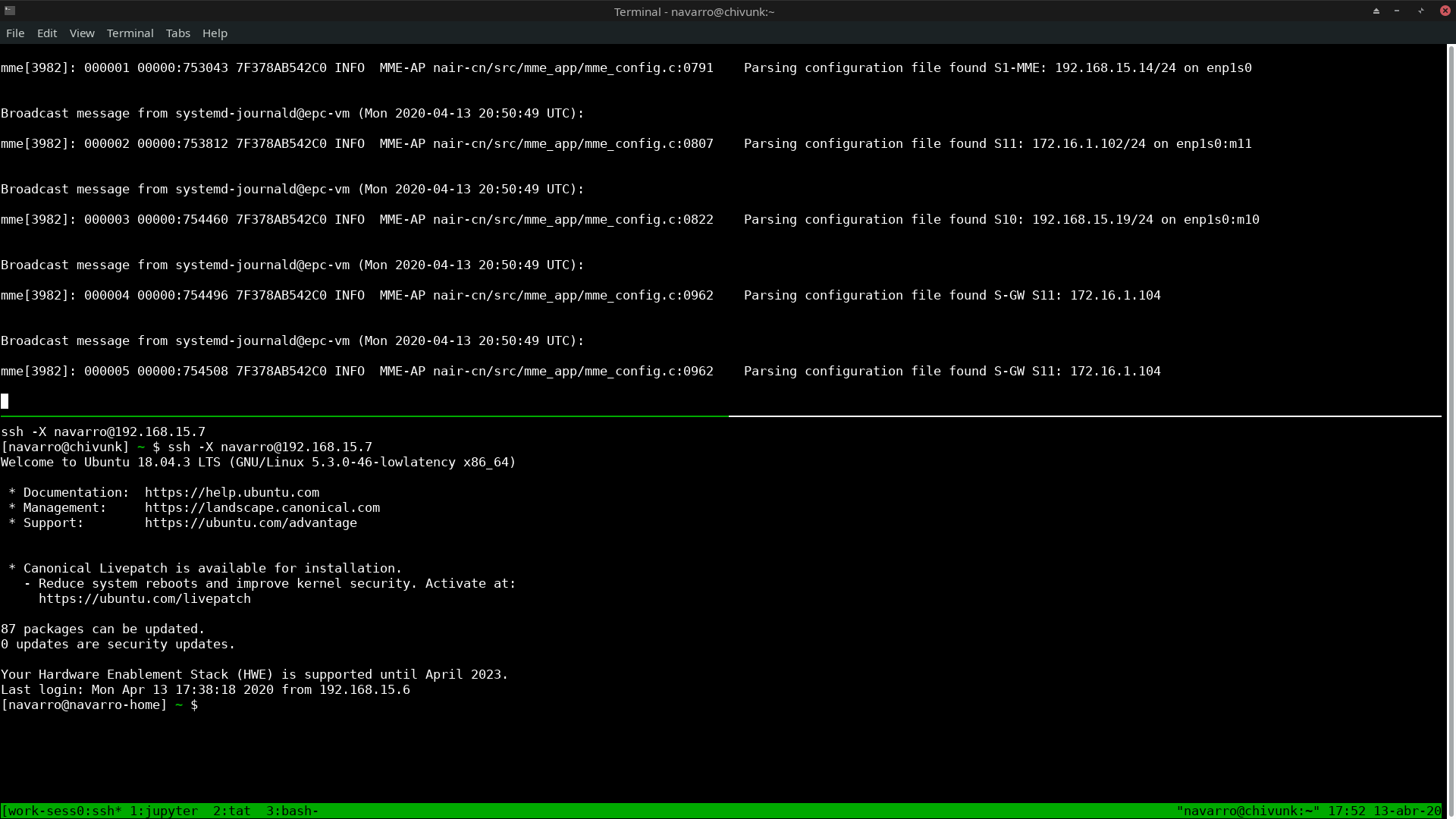Open the Help menu

[x=215, y=33]
